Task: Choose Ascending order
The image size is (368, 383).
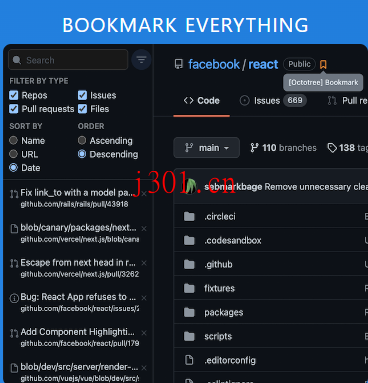Action: [x=82, y=140]
